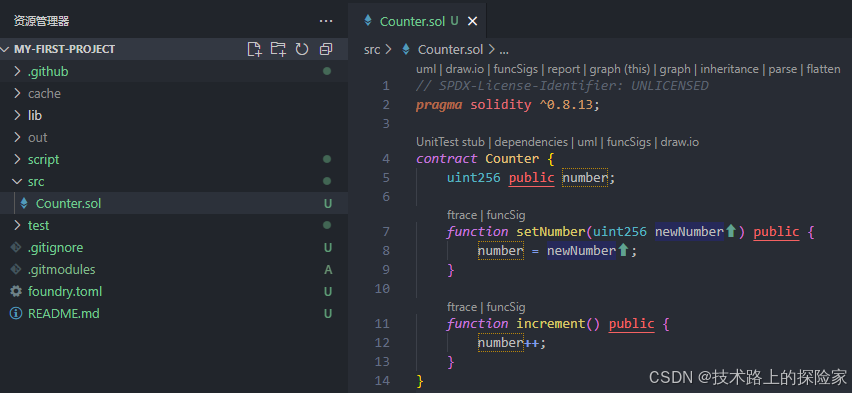The width and height of the screenshot is (852, 393).
Task: Expand the out folder
Action: click(17, 138)
